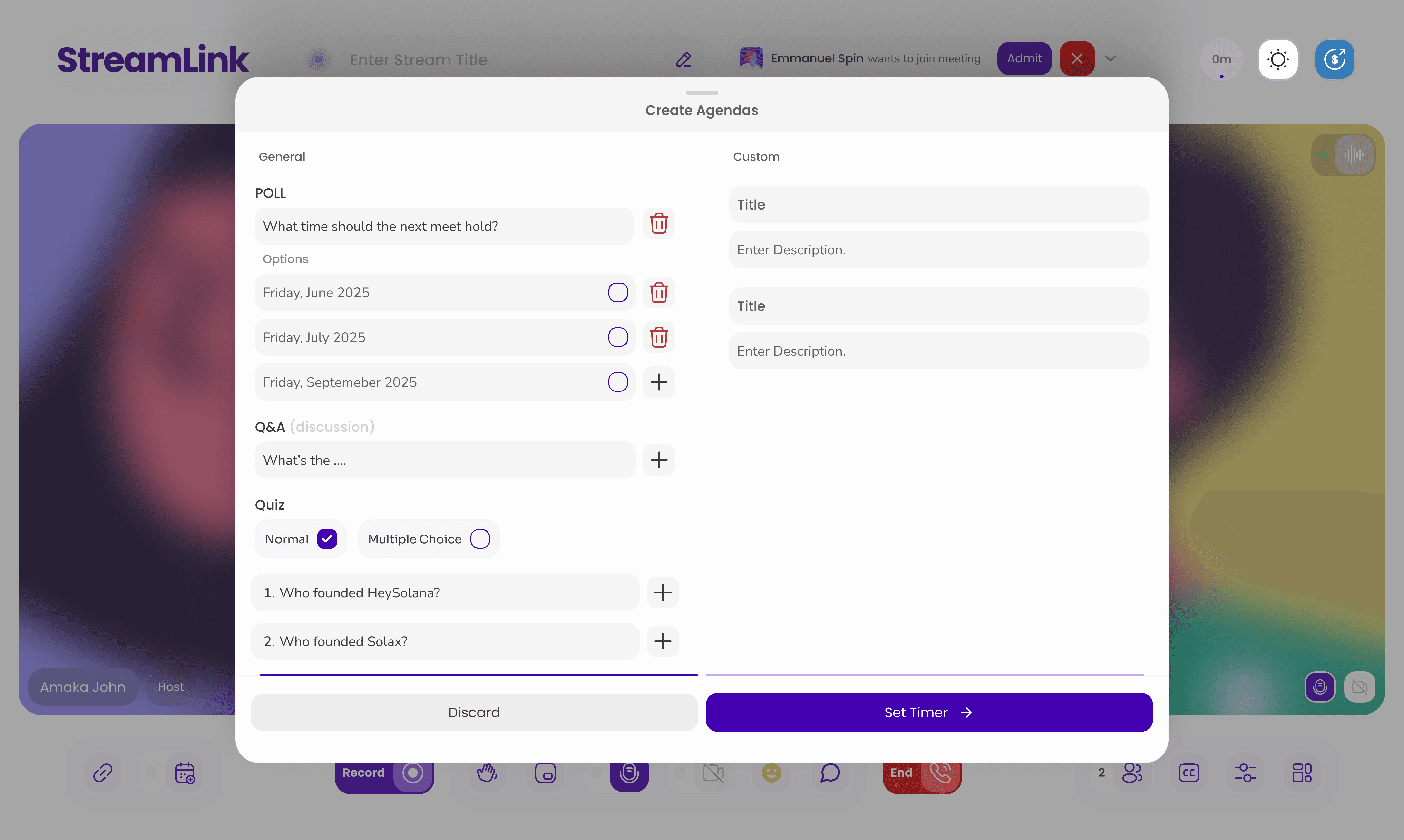Add quiz question Who founded HeySolana

663,593
